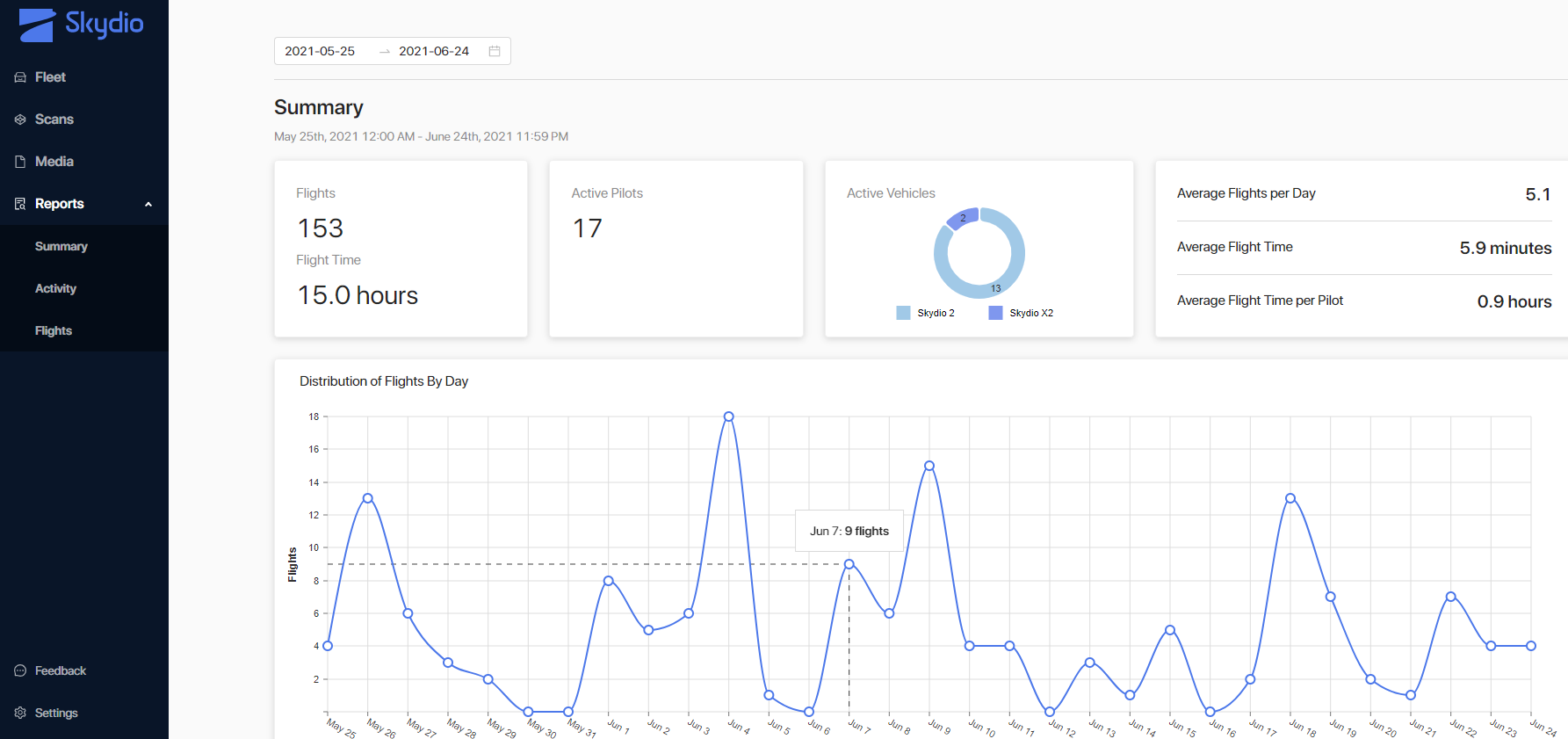1568x739 pixels.
Task: Click the Settings gear icon
Action: [20, 713]
